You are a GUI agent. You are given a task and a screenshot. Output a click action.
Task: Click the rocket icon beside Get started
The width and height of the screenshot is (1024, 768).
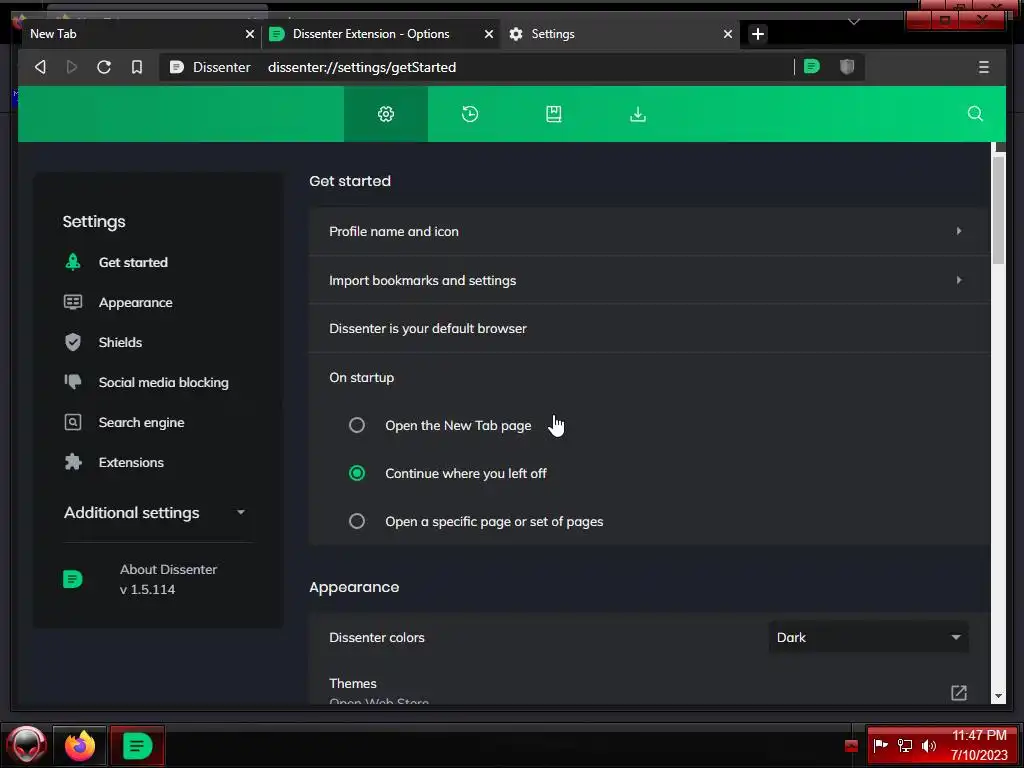[x=73, y=262]
